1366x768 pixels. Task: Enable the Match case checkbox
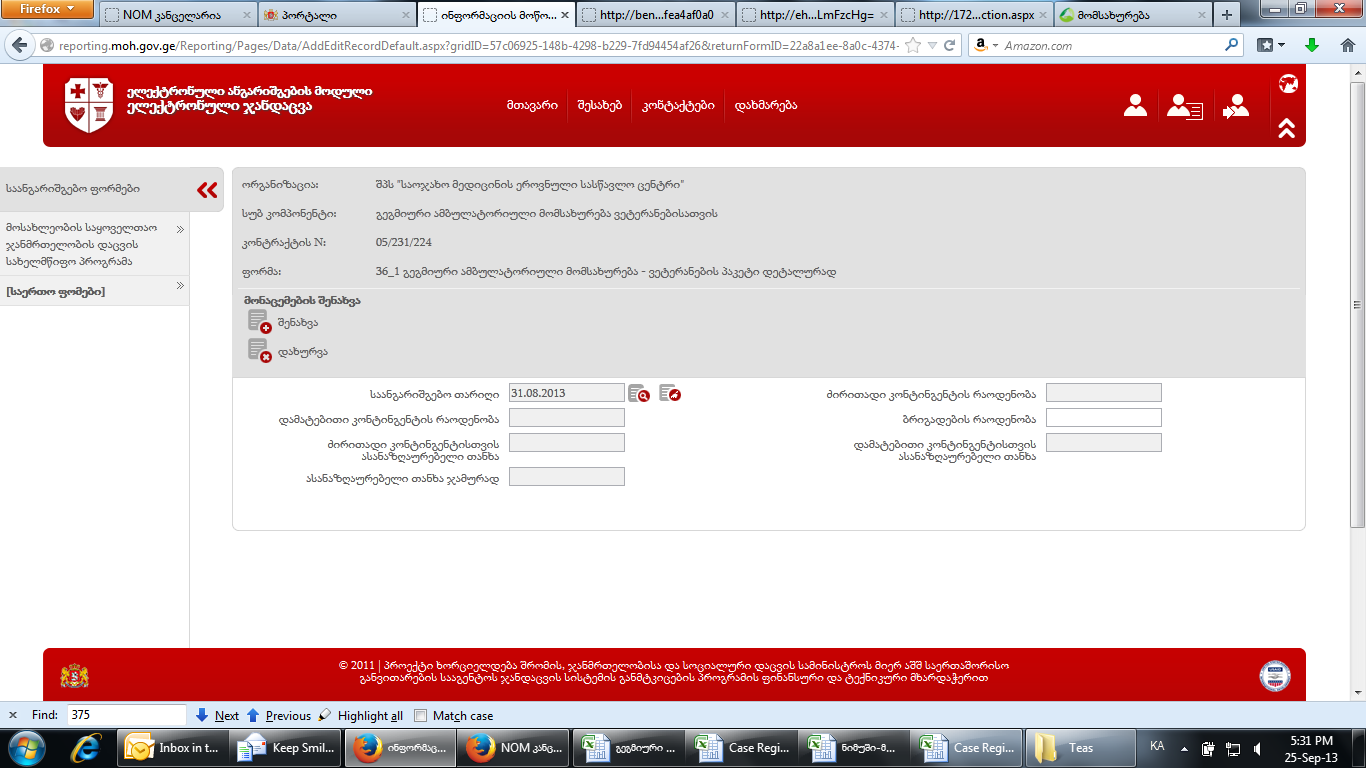[x=421, y=716]
